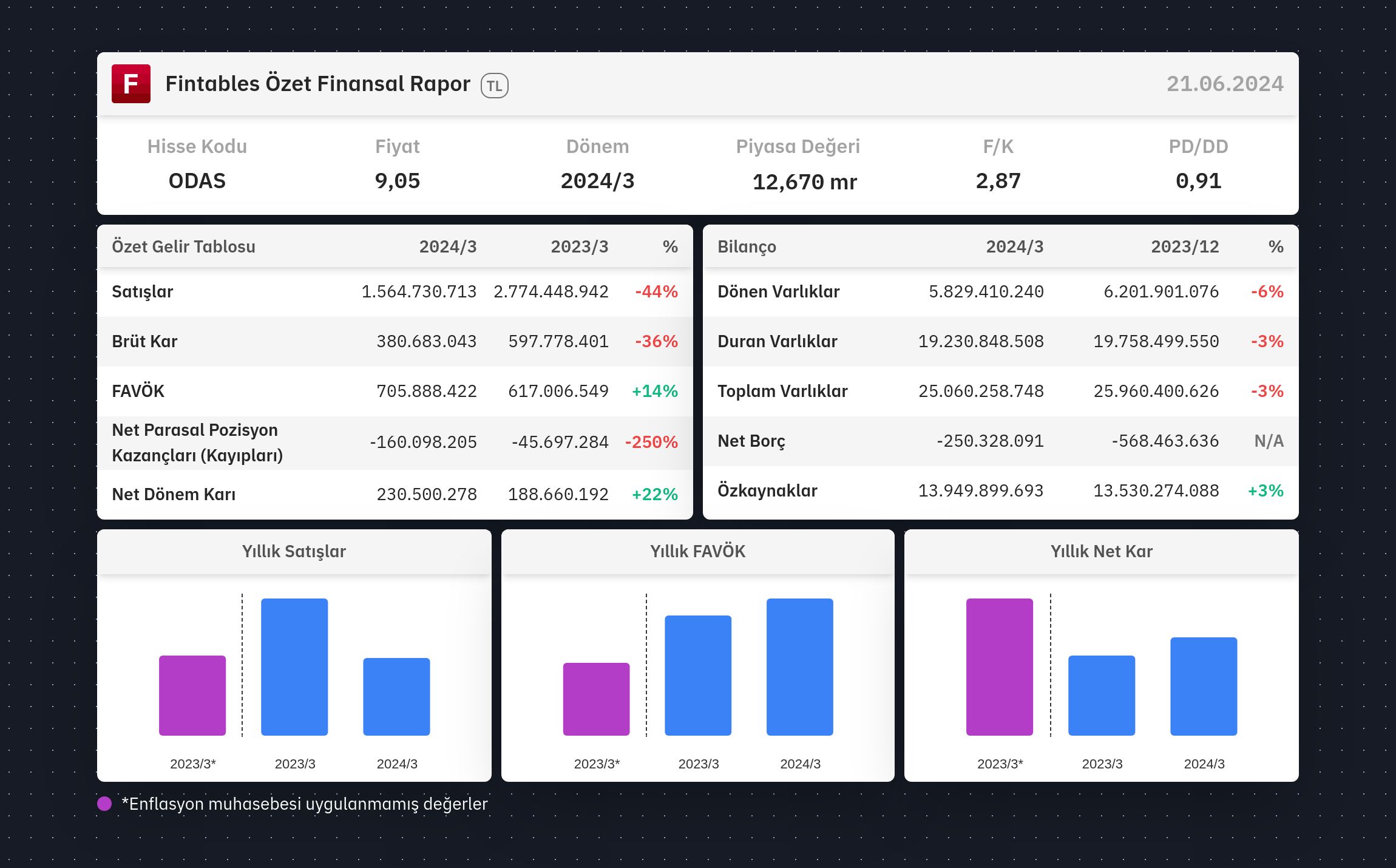The image size is (1396, 868).
Task: Click the TL currency badge
Action: point(494,86)
